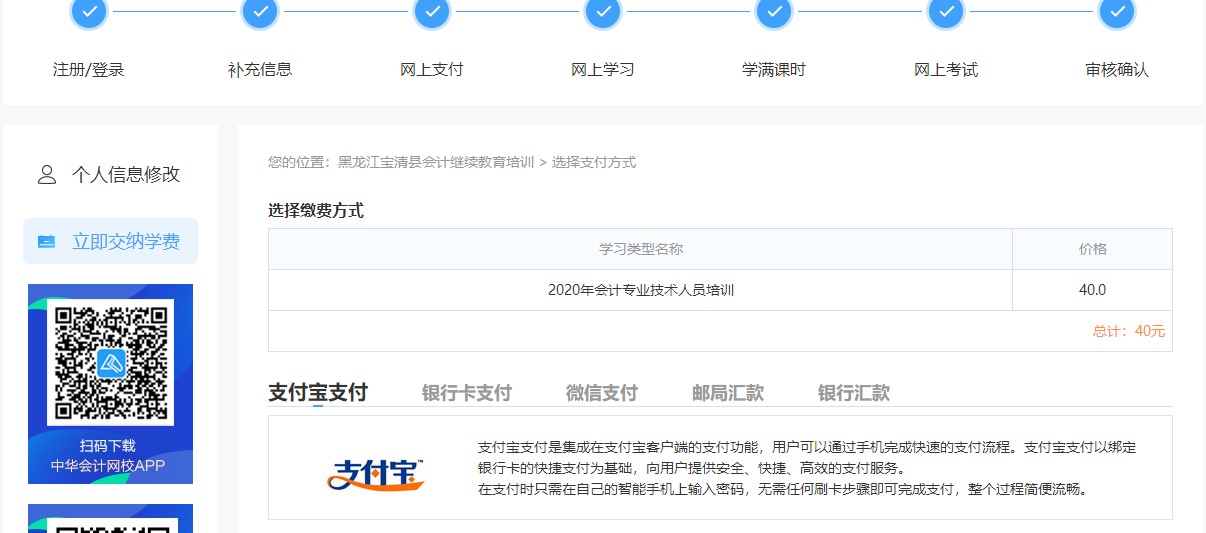Viewport: 1206px width, 533px height.
Task: Select the 支付宝支付 tab
Action: 318,392
